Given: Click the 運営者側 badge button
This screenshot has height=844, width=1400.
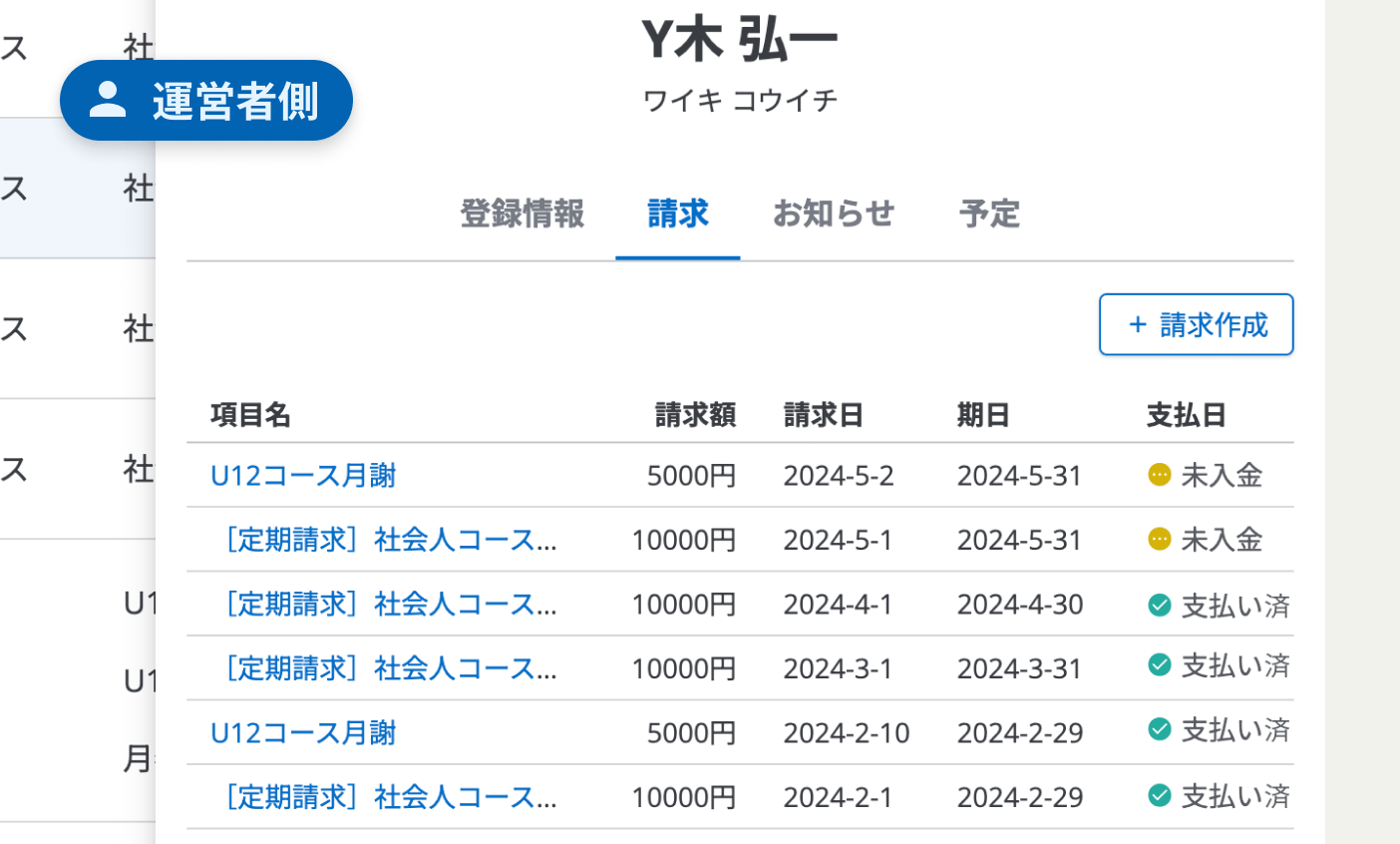Looking at the screenshot, I should point(206,101).
